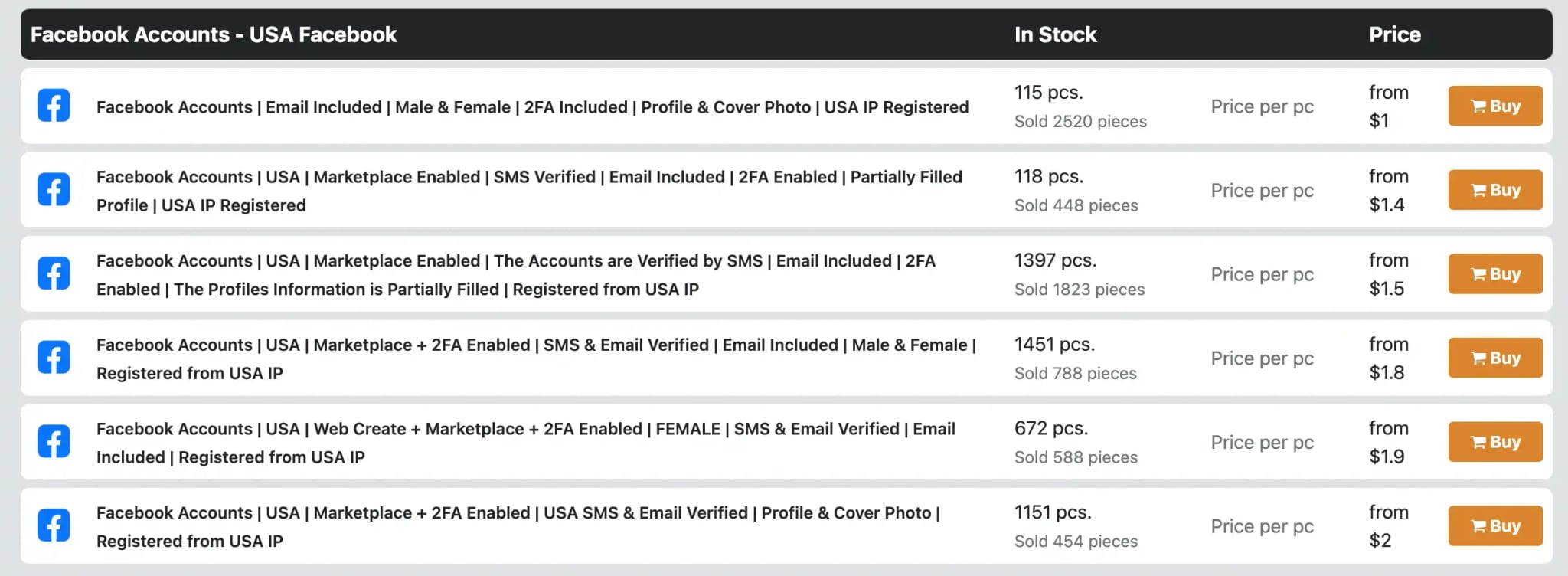Click Facebook icon of the $2 listing
1568x576 pixels.
54,525
